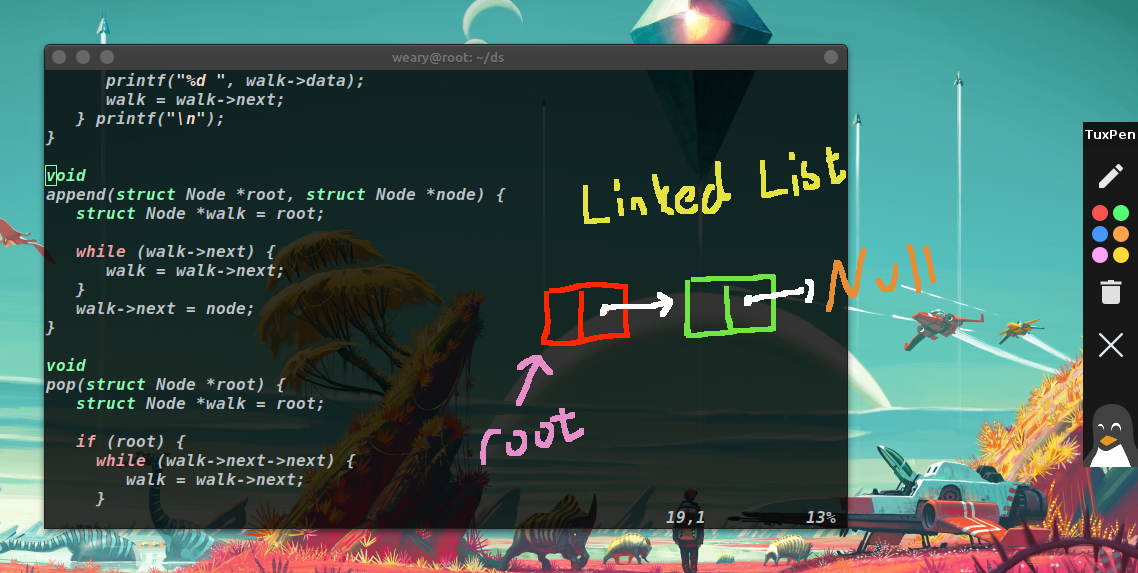Click 'struct Node *walk = root;' inside pop
This screenshot has width=1138, height=573.
200,403
